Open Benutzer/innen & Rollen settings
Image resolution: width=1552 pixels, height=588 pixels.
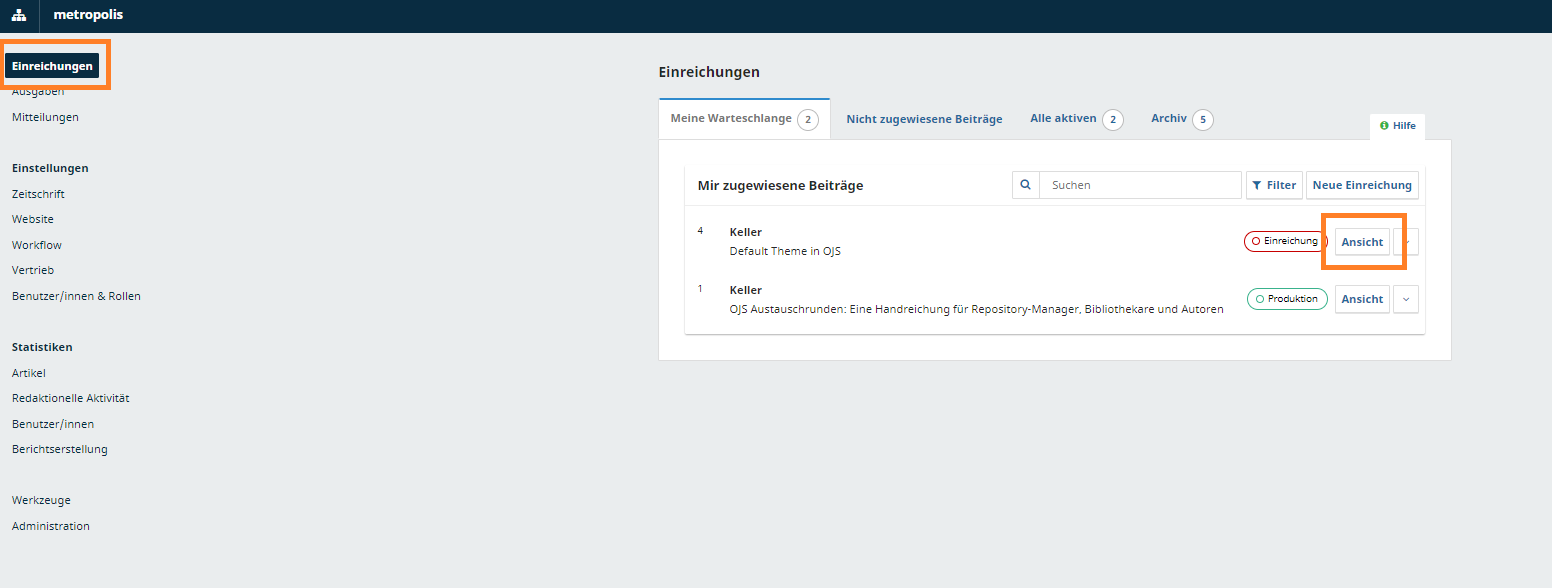76,296
